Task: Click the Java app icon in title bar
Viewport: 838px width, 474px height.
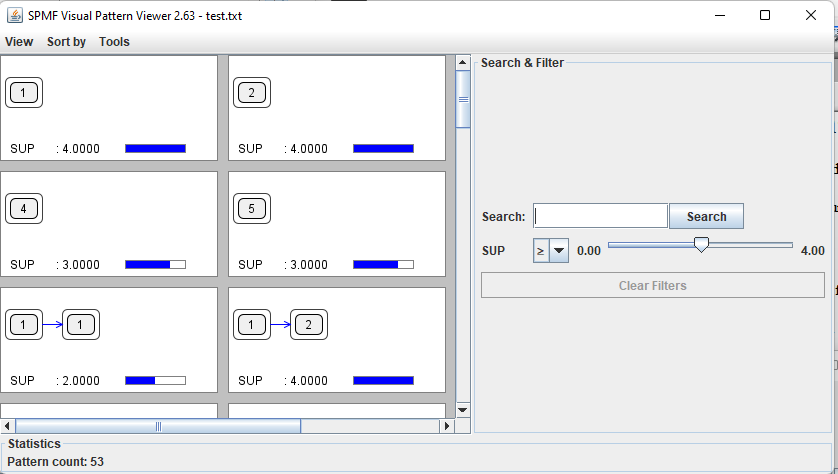Action: 15,15
